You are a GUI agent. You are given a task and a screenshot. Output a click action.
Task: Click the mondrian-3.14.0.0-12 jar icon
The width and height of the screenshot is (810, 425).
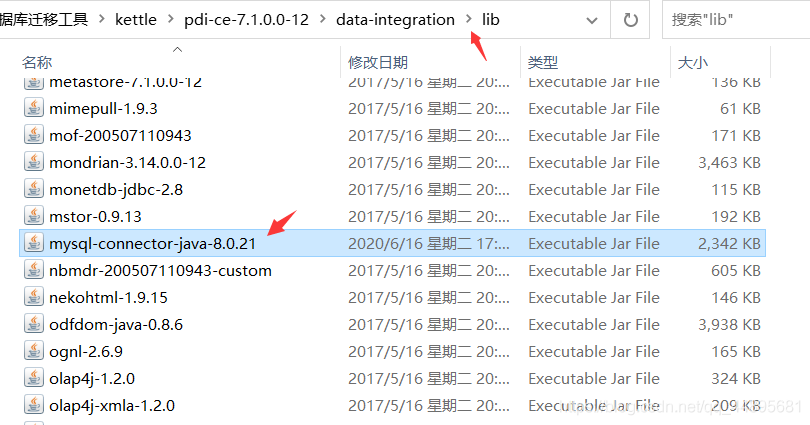34,162
